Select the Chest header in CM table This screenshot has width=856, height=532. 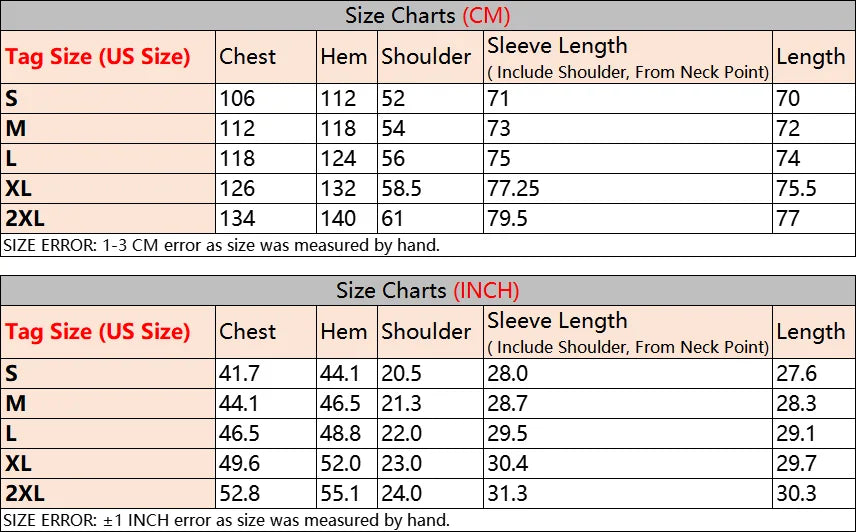pos(247,57)
